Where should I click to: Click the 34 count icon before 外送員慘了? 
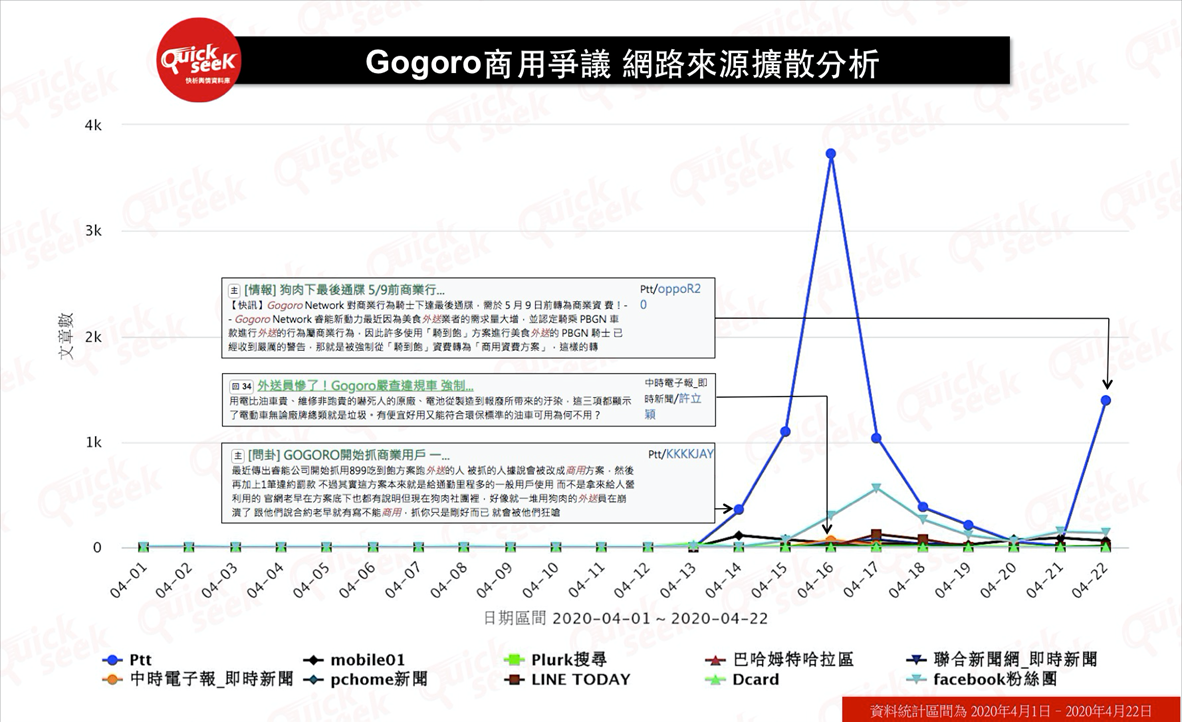click(241, 386)
